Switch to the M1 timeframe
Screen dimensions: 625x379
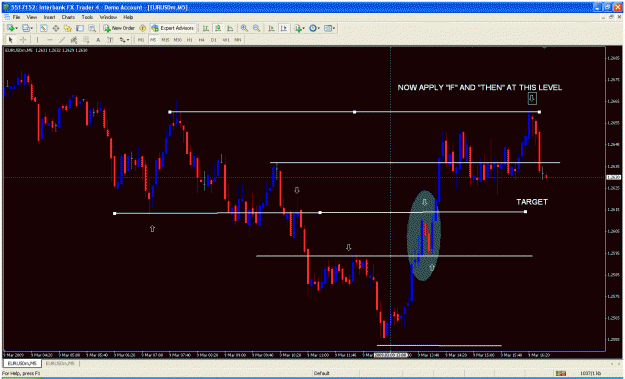click(141, 40)
